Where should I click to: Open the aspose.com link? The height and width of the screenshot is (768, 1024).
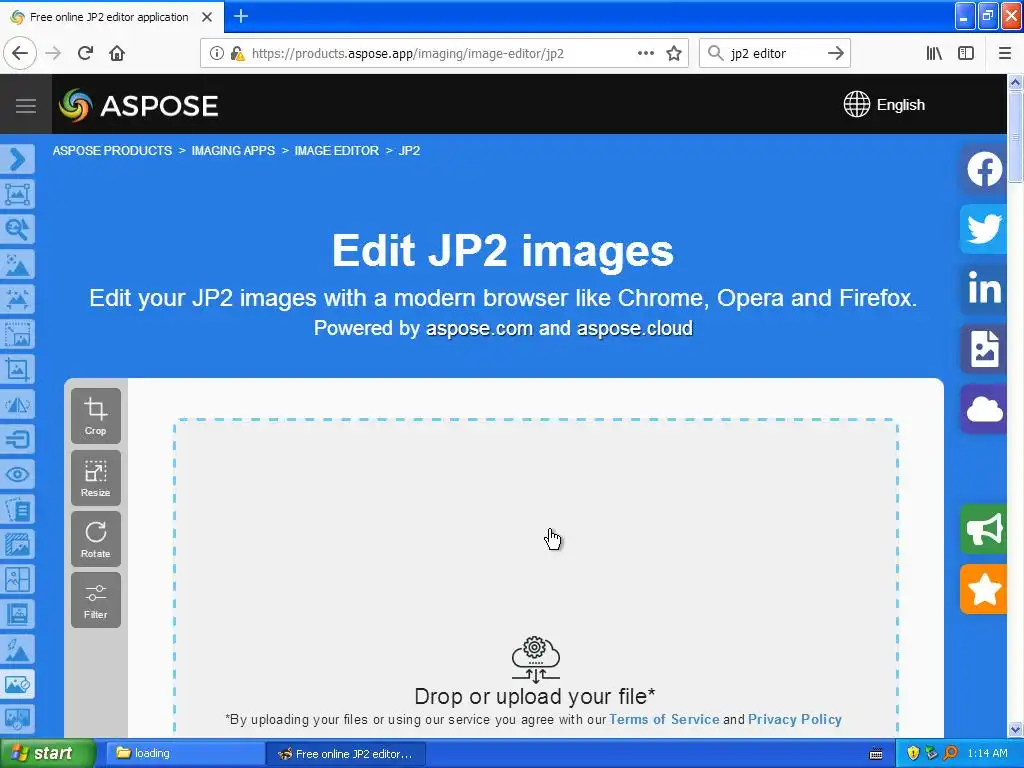tap(479, 328)
